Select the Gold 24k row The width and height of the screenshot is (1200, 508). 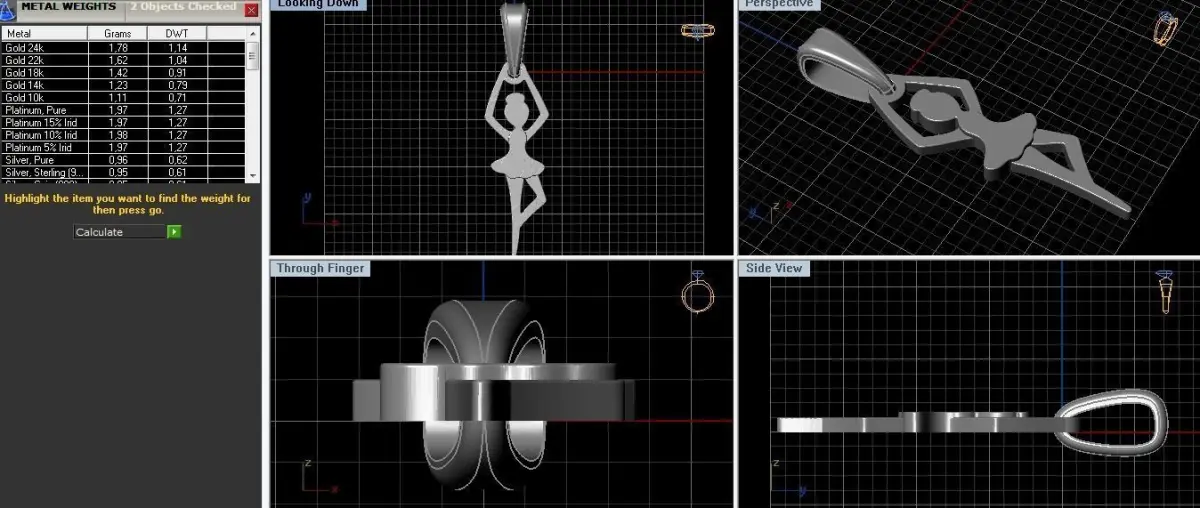point(123,48)
